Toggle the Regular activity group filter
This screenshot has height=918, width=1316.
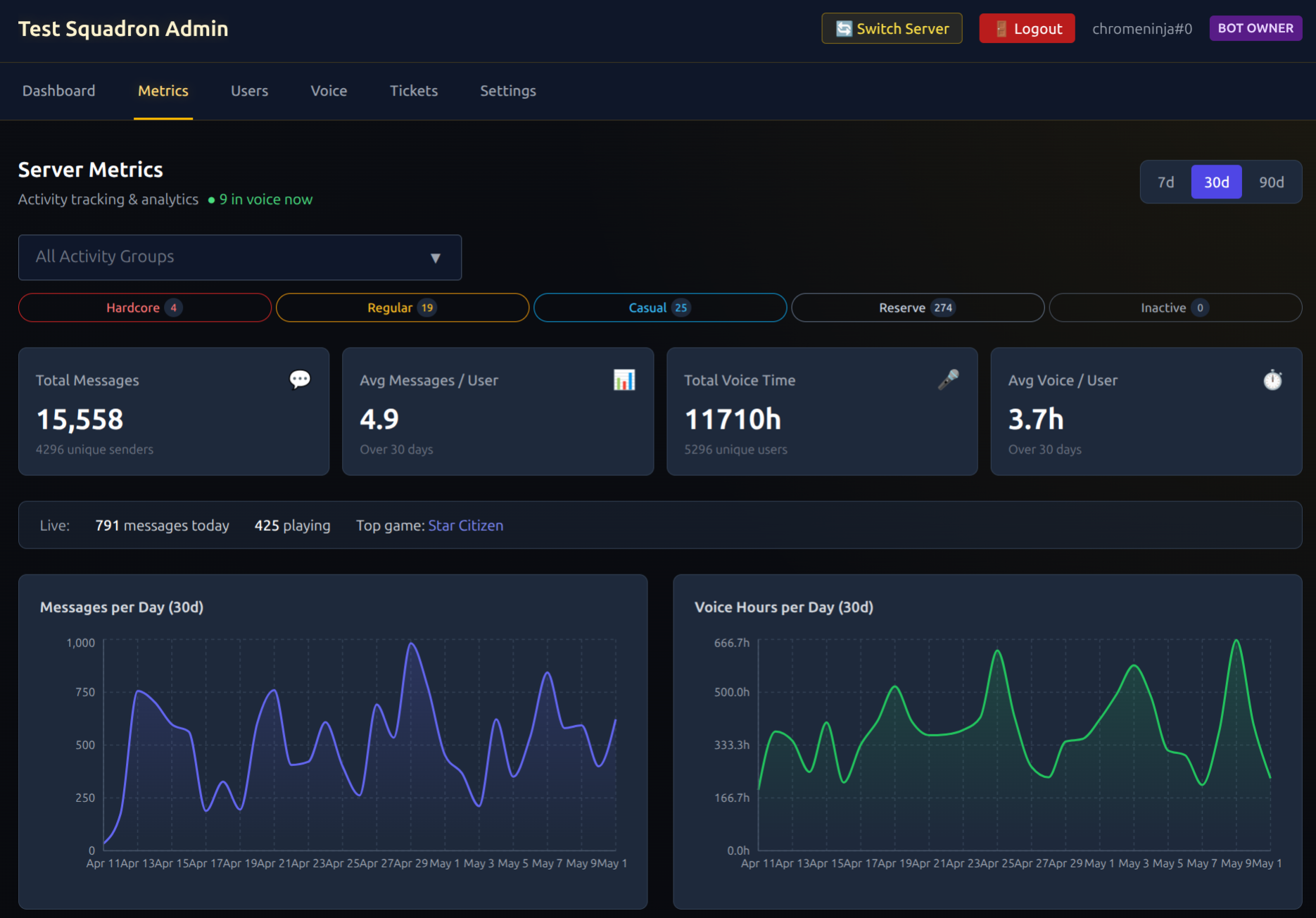403,308
